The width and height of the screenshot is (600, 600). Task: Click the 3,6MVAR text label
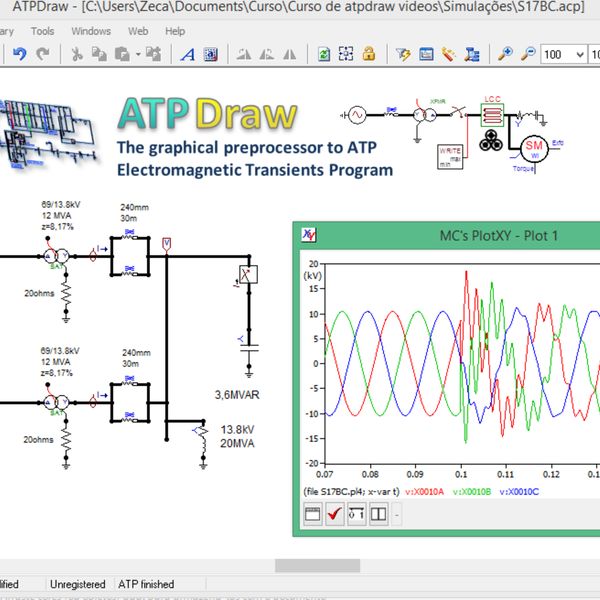tap(237, 395)
